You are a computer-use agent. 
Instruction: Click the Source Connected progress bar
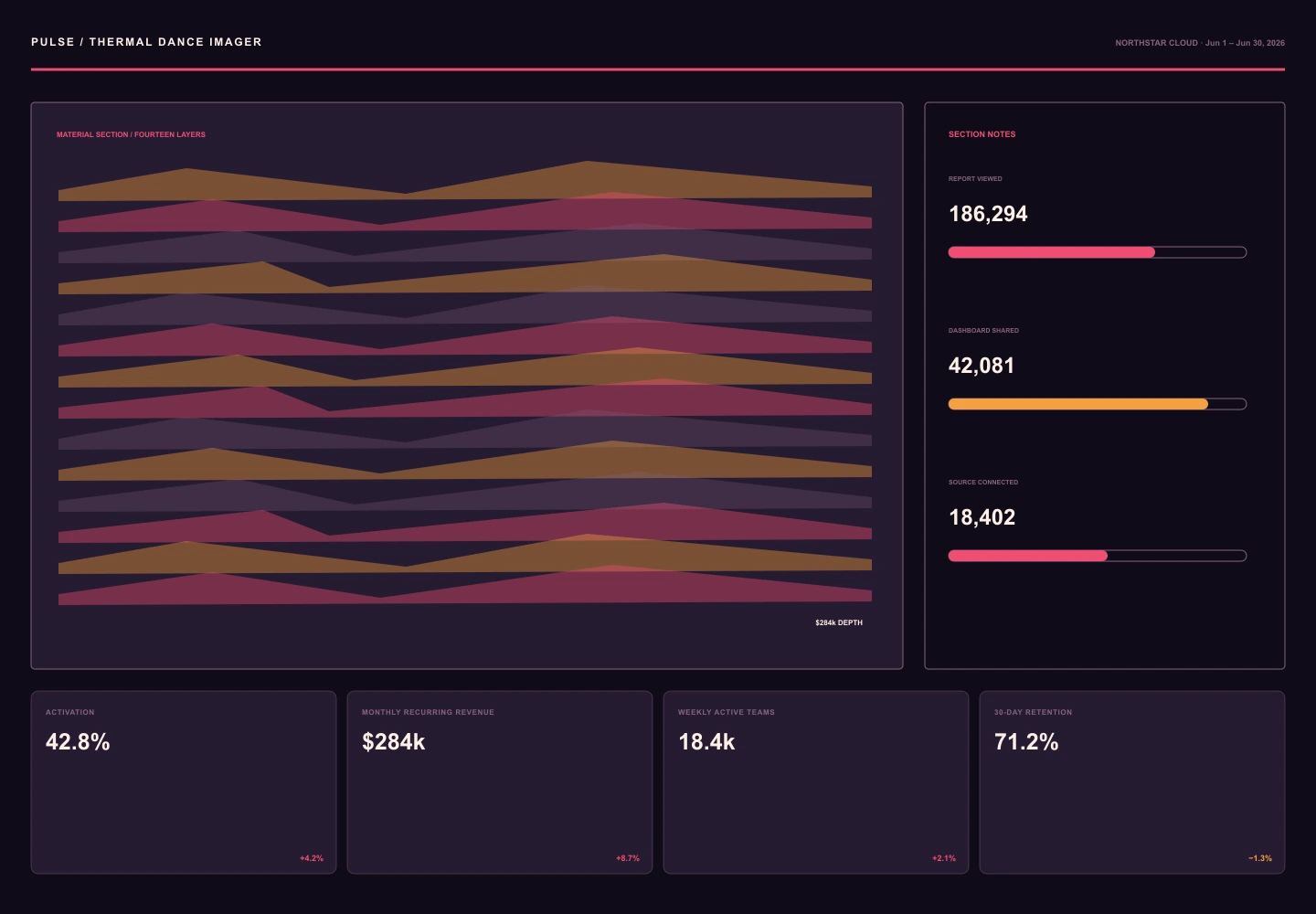(1098, 556)
